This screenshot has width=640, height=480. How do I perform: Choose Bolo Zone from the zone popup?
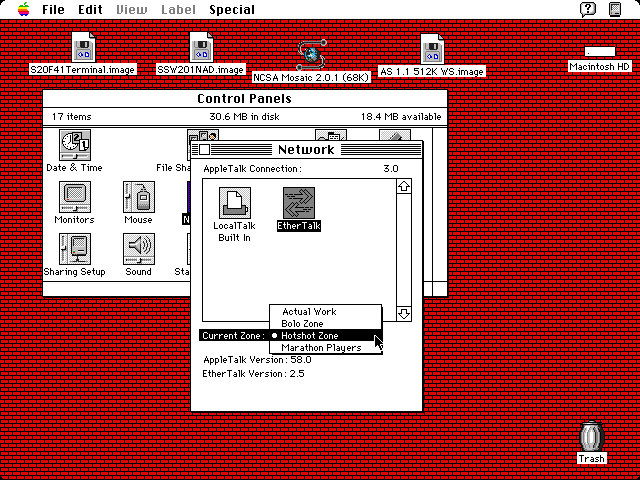326,324
